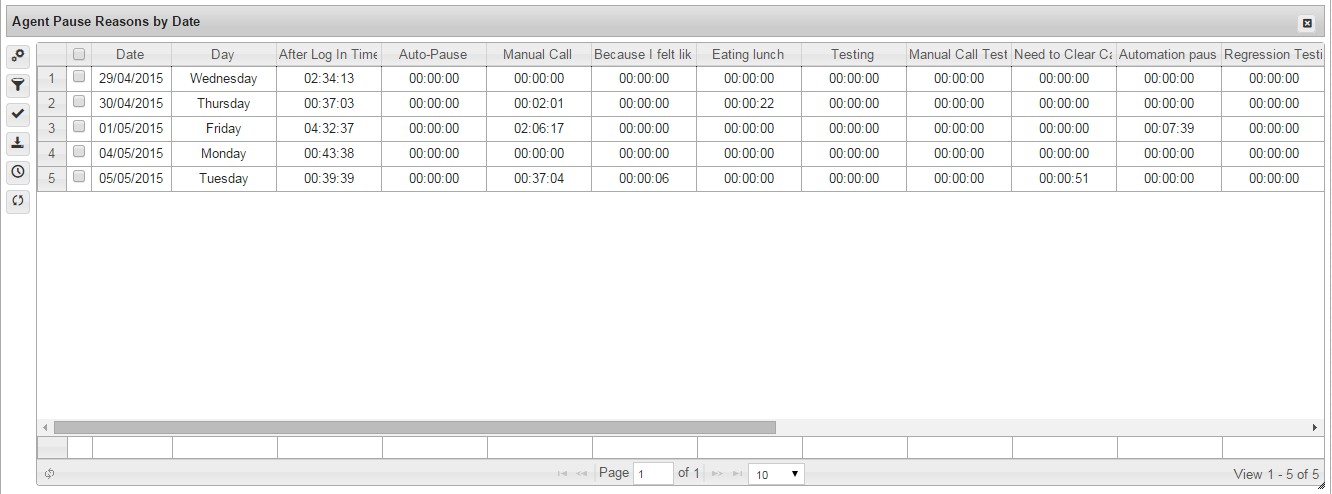This screenshot has width=1332, height=494.
Task: Click the refresh arrows icon in left toolbar
Action: 18,201
